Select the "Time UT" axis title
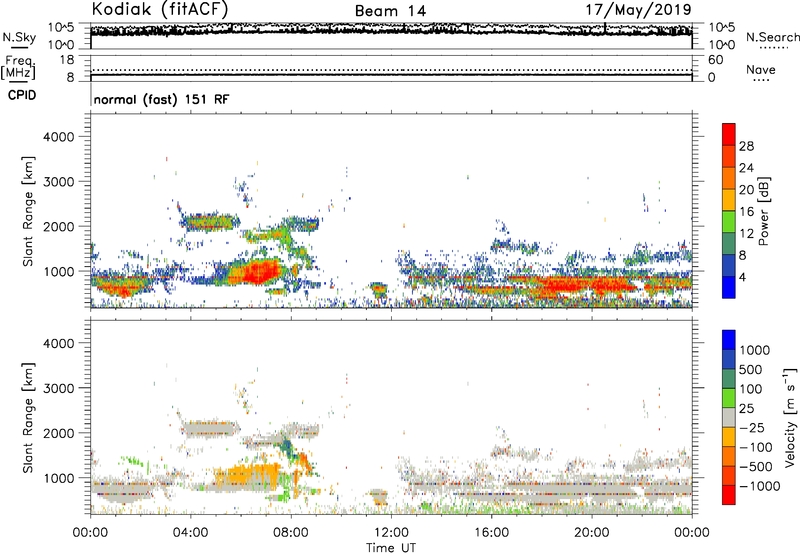Image resolution: width=800 pixels, height=554 pixels. tap(391, 548)
